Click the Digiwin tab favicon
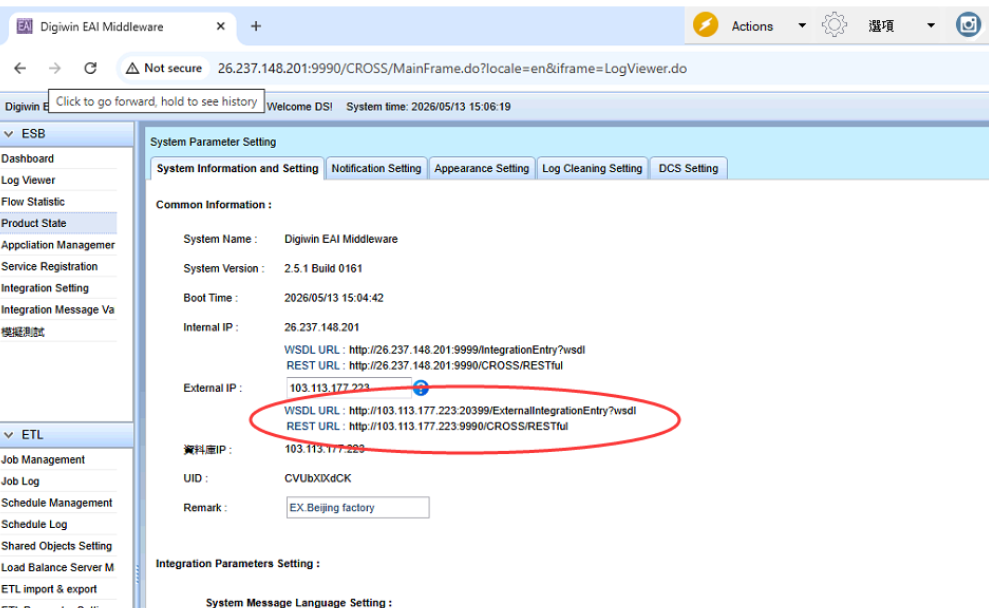Screen dimensions: 989x608 25,26
